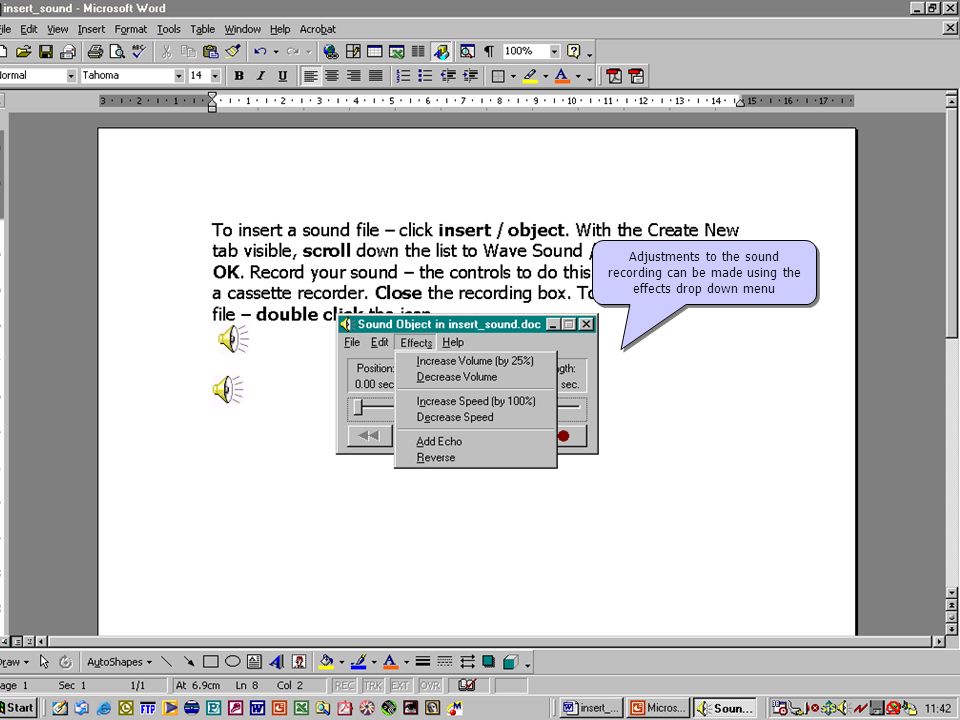The height and width of the screenshot is (720, 960).
Task: Set paragraph alignment to left
Action: point(310,76)
